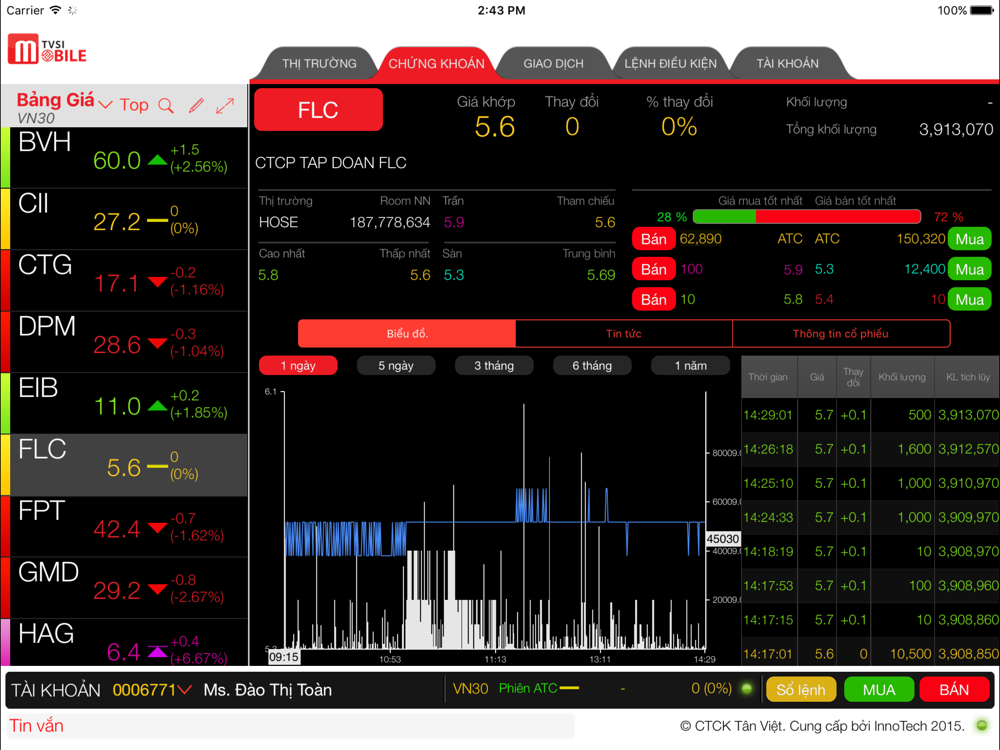Tap the Room NN value 187,778,634
Viewport: 1000px width, 750px height.
tap(390, 223)
